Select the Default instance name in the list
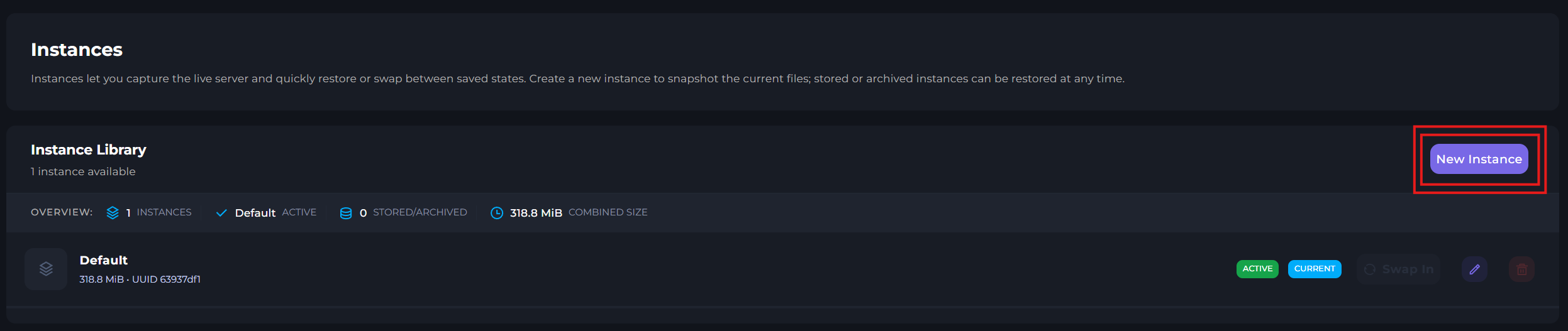Viewport: 1568px width, 331px height. pyautogui.click(x=104, y=260)
